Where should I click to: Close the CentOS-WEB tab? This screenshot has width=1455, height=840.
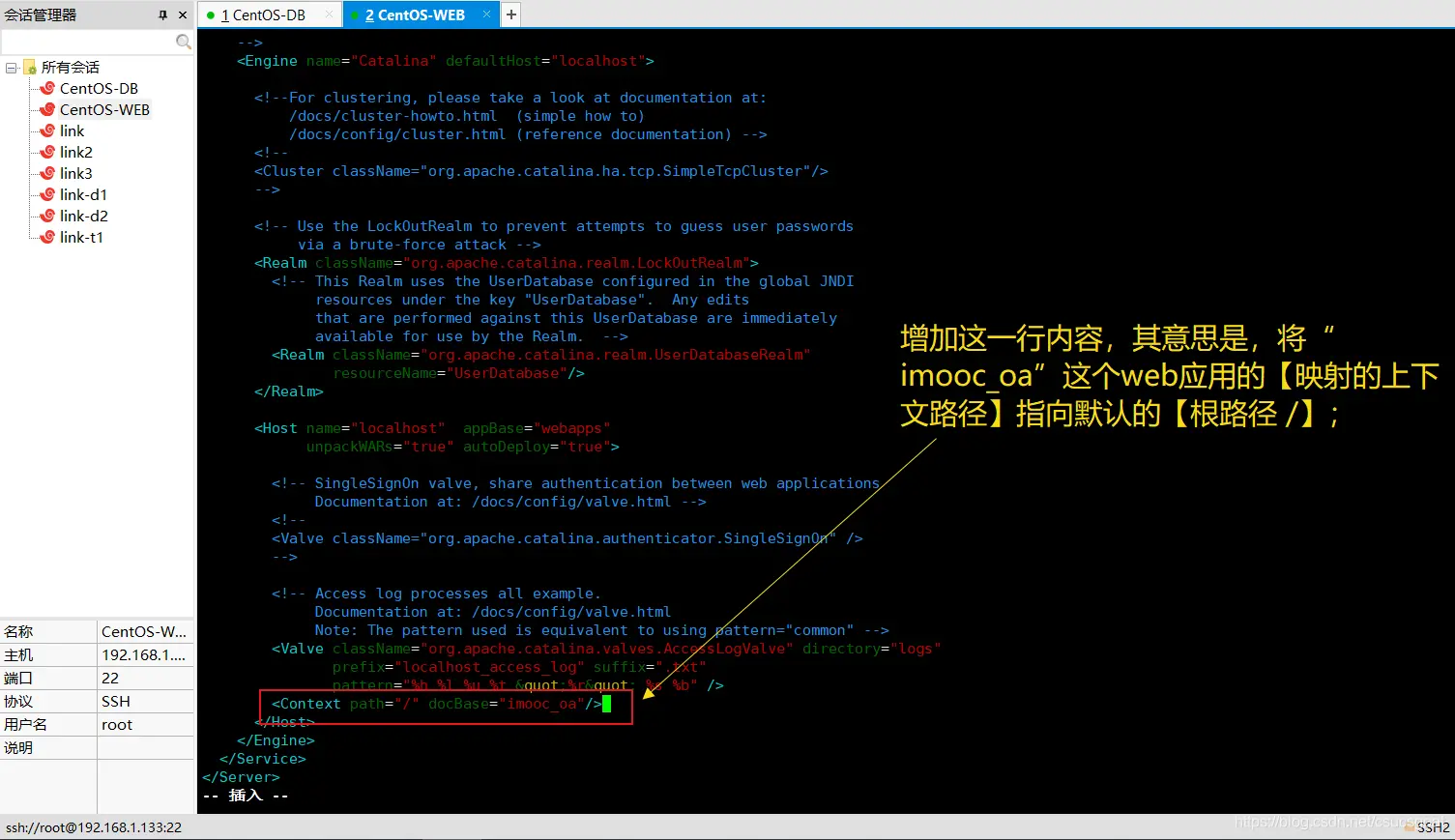pos(486,14)
